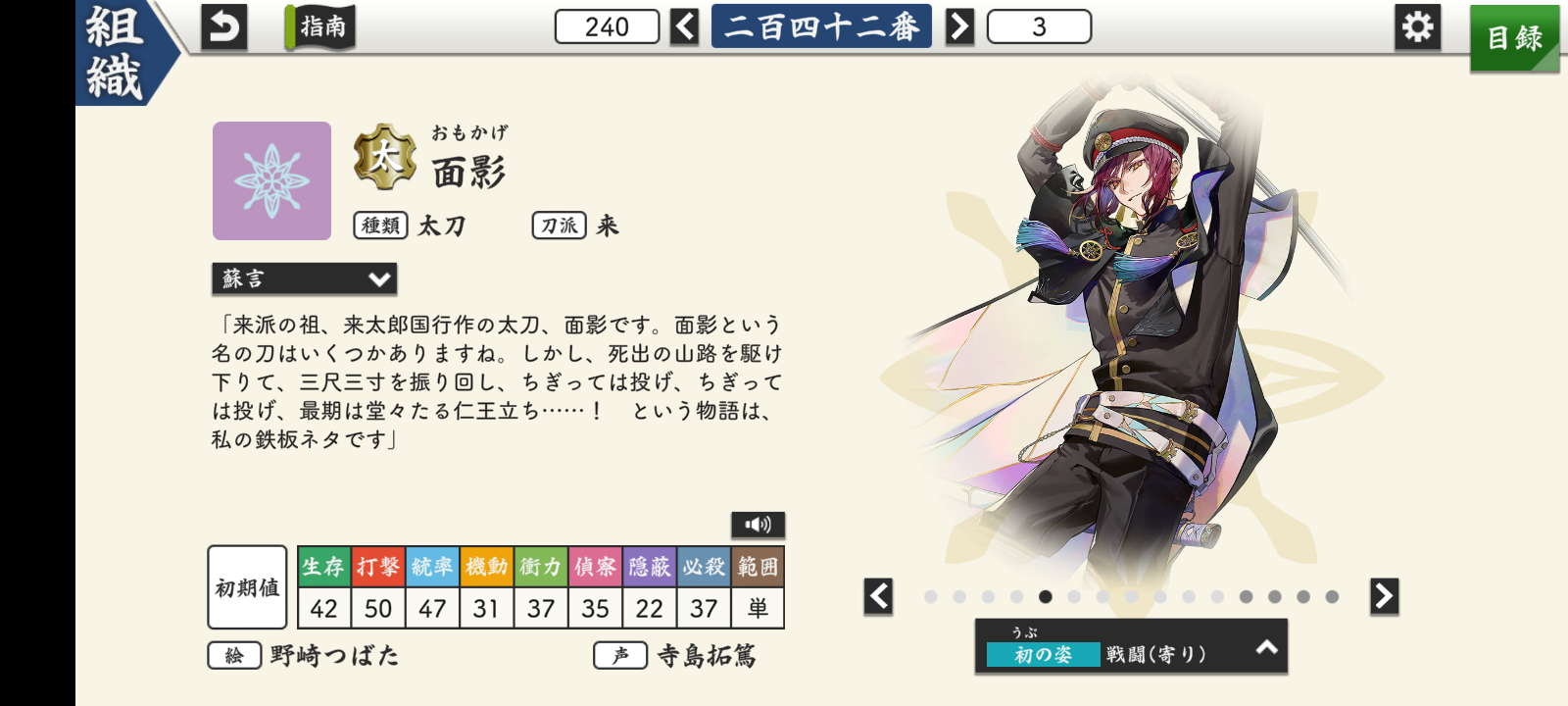Select the page field showing 3
Screen dimensions: 1568x706
click(1039, 26)
